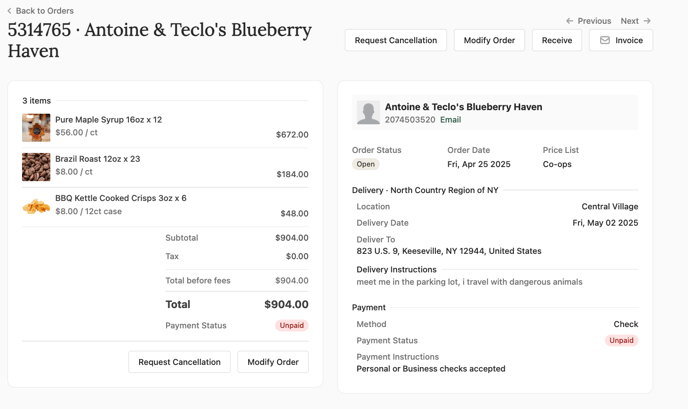Click the Unpaid badge beside order Total
This screenshot has height=409, width=688.
tap(292, 325)
